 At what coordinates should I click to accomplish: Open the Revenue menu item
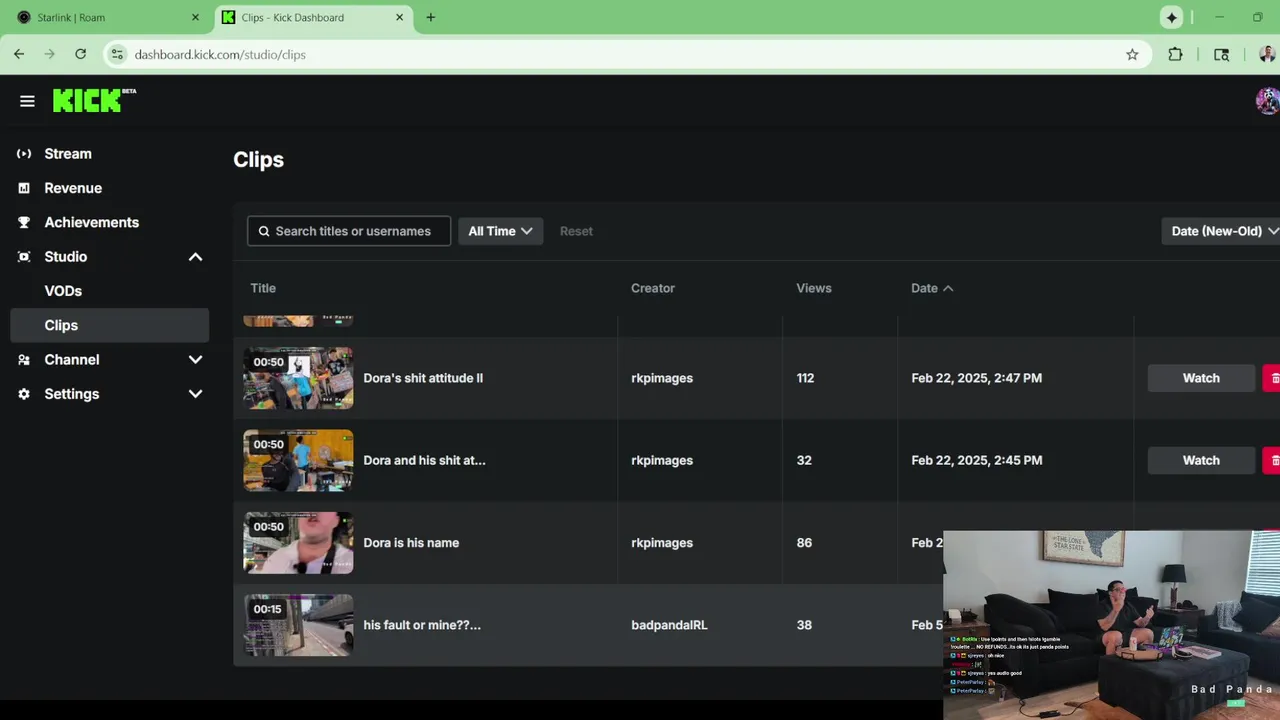click(73, 188)
